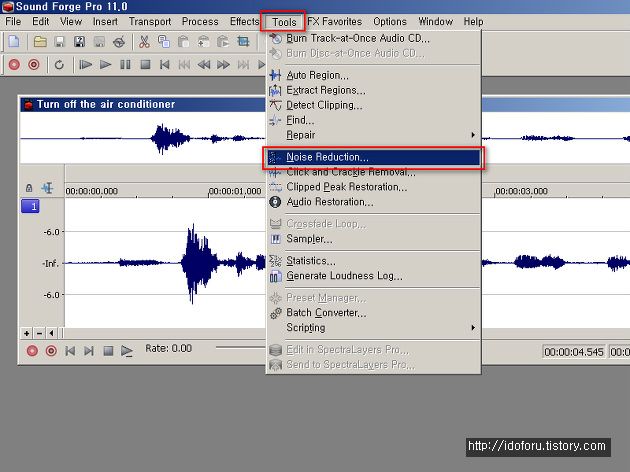Select channel 1 button

(30, 206)
